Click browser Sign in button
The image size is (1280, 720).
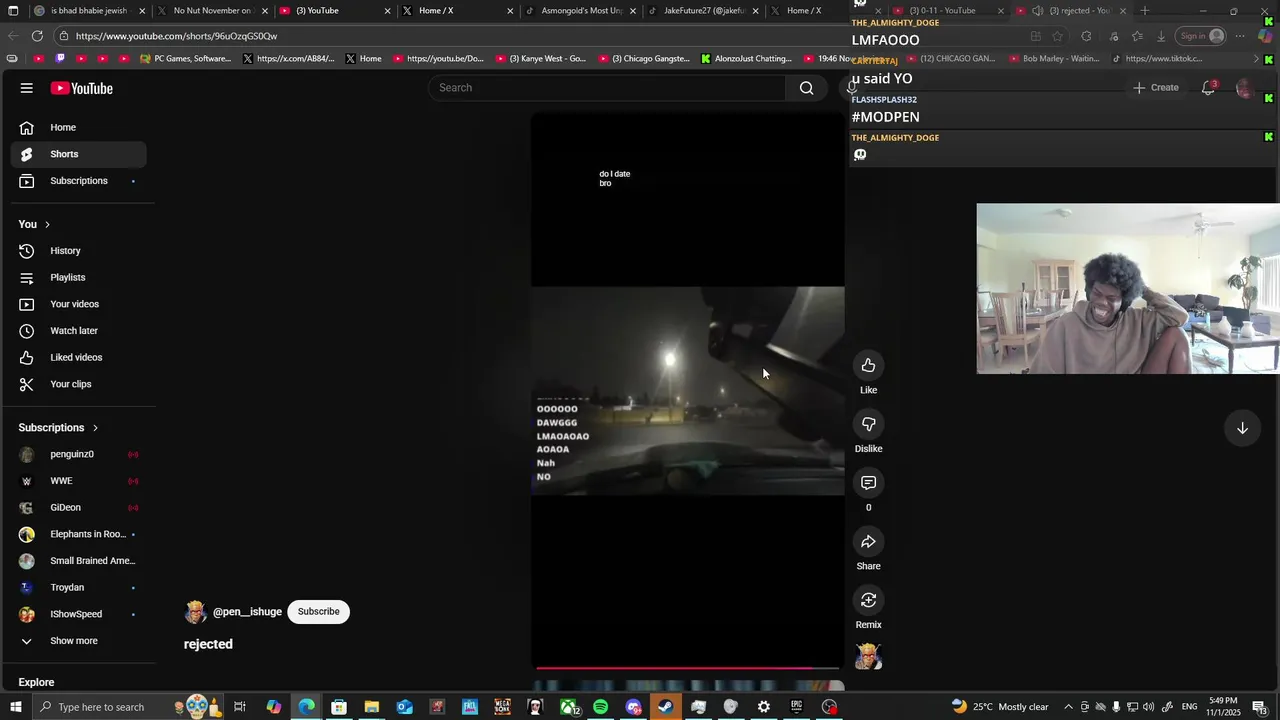click(x=1201, y=36)
